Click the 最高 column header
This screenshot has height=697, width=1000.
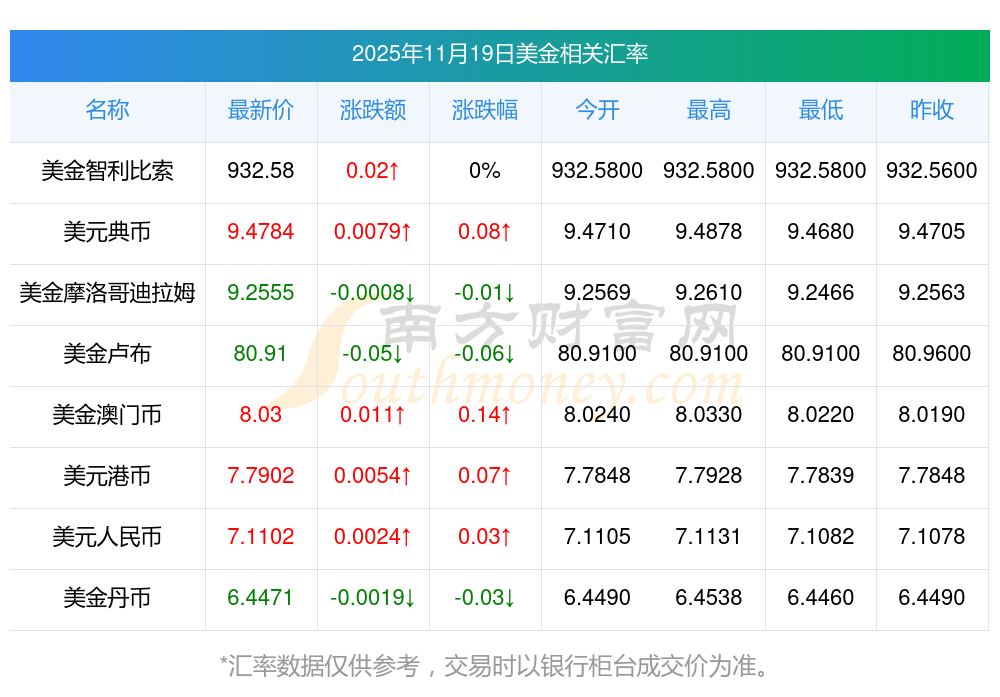coord(708,111)
